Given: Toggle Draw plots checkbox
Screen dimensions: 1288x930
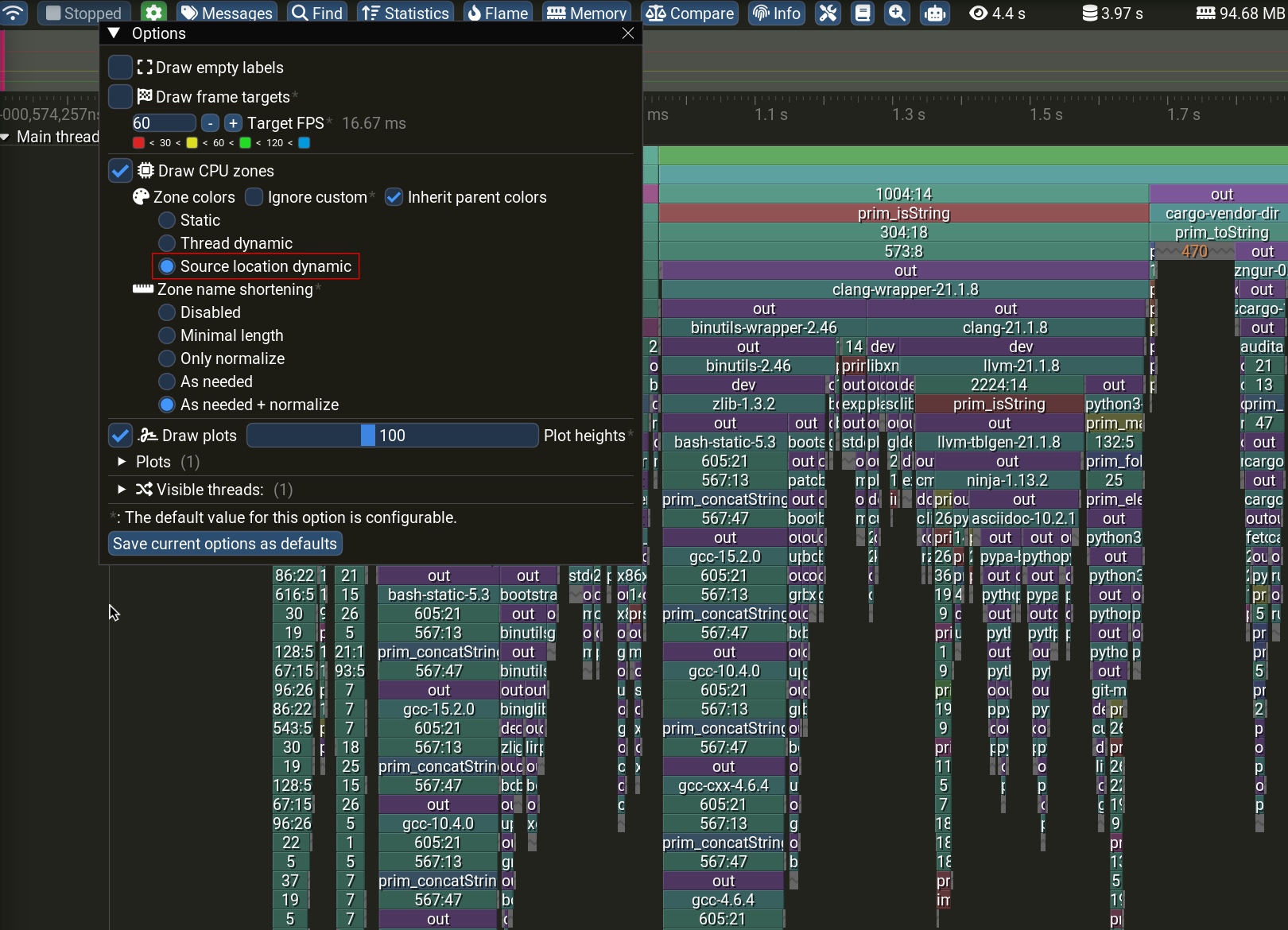Looking at the screenshot, I should [x=120, y=436].
